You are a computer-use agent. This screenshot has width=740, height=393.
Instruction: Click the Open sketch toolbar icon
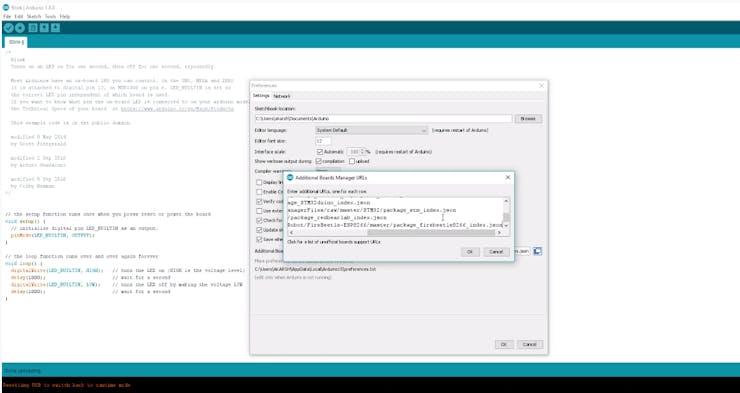(x=44, y=28)
